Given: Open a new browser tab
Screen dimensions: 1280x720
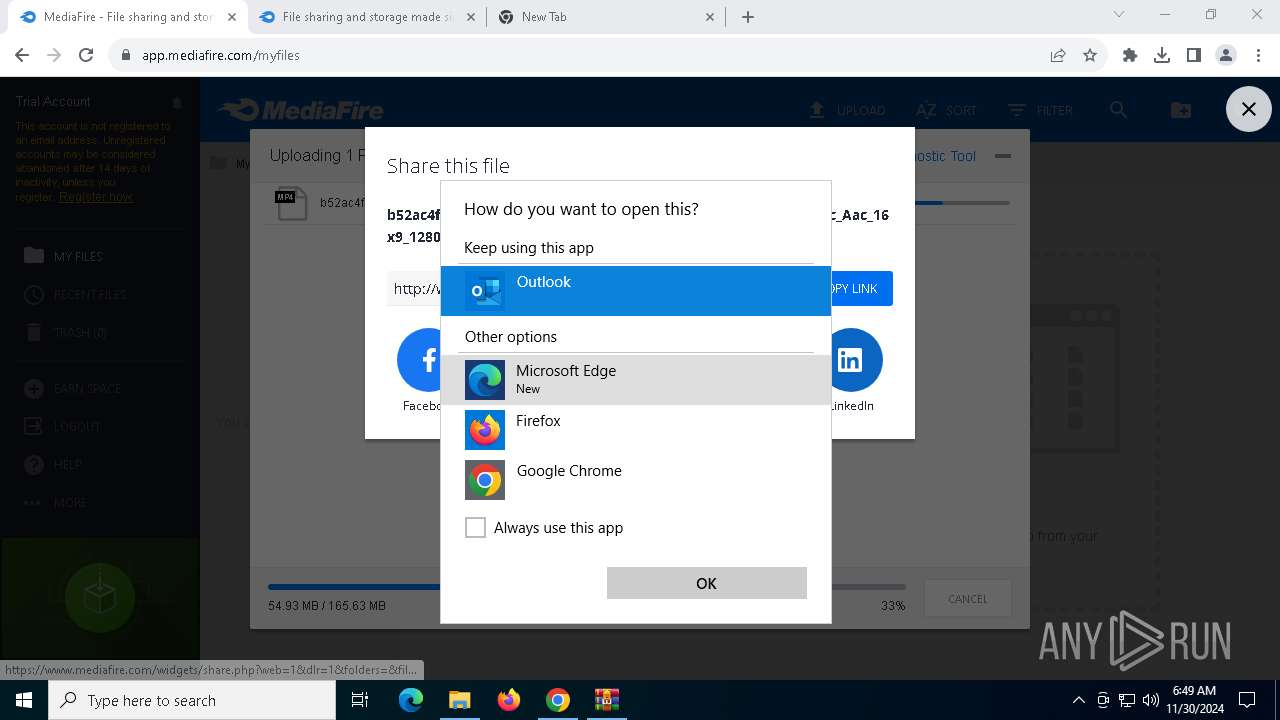Looking at the screenshot, I should [x=748, y=17].
